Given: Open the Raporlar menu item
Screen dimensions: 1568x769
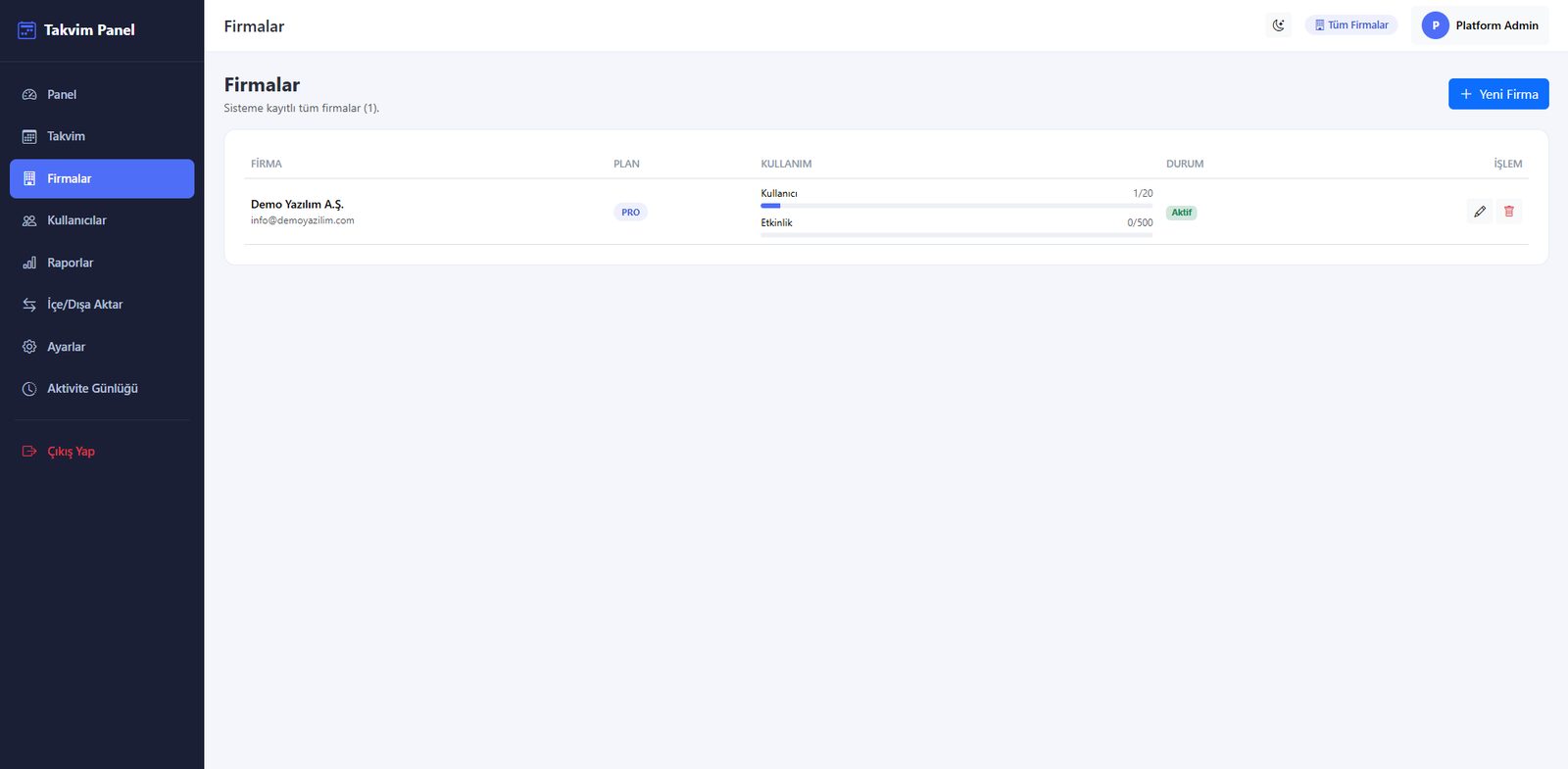Looking at the screenshot, I should coord(102,264).
